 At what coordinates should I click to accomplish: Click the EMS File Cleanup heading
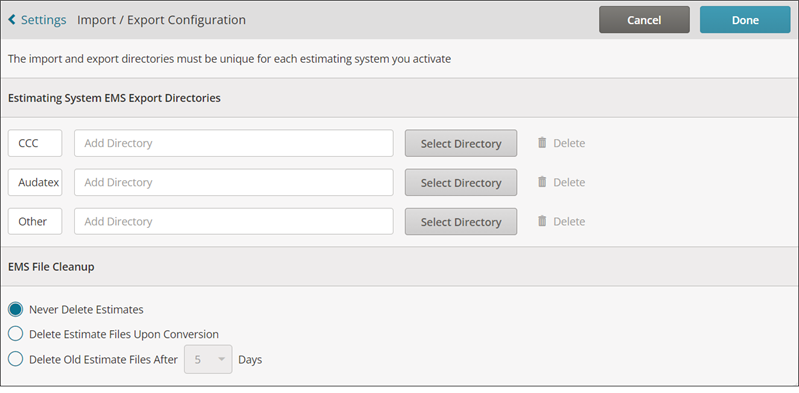pyautogui.click(x=51, y=267)
